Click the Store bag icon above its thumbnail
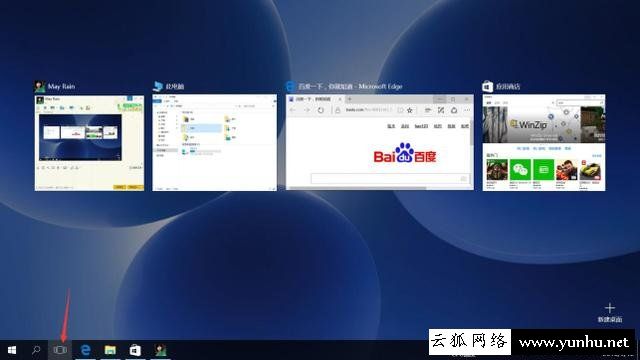This screenshot has height=360, width=640. pos(487,86)
